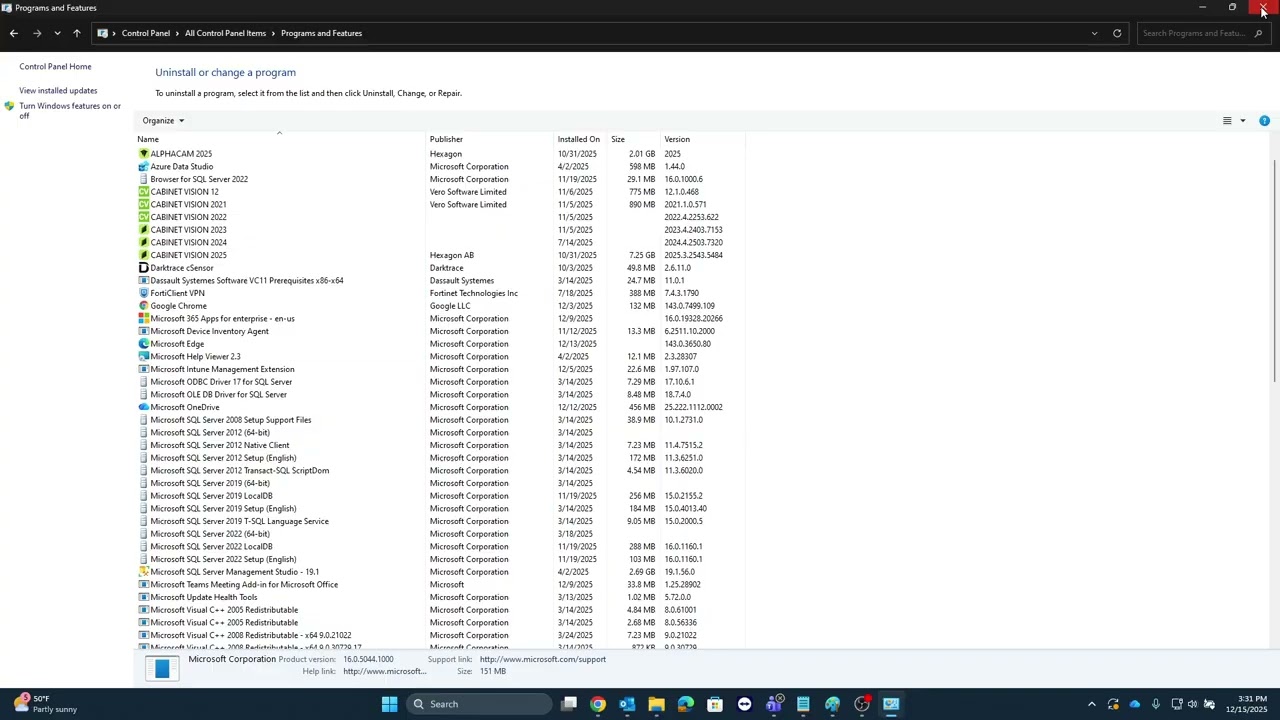Viewport: 1280px width, 720px height.
Task: Click the FortiClient VPN shield icon
Action: tap(143, 293)
